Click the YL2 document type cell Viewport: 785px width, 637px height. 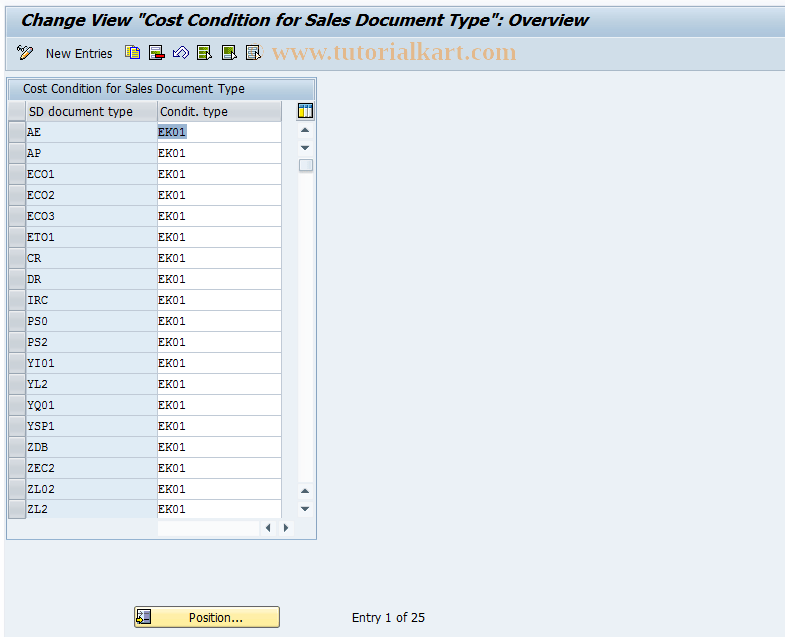coord(91,385)
